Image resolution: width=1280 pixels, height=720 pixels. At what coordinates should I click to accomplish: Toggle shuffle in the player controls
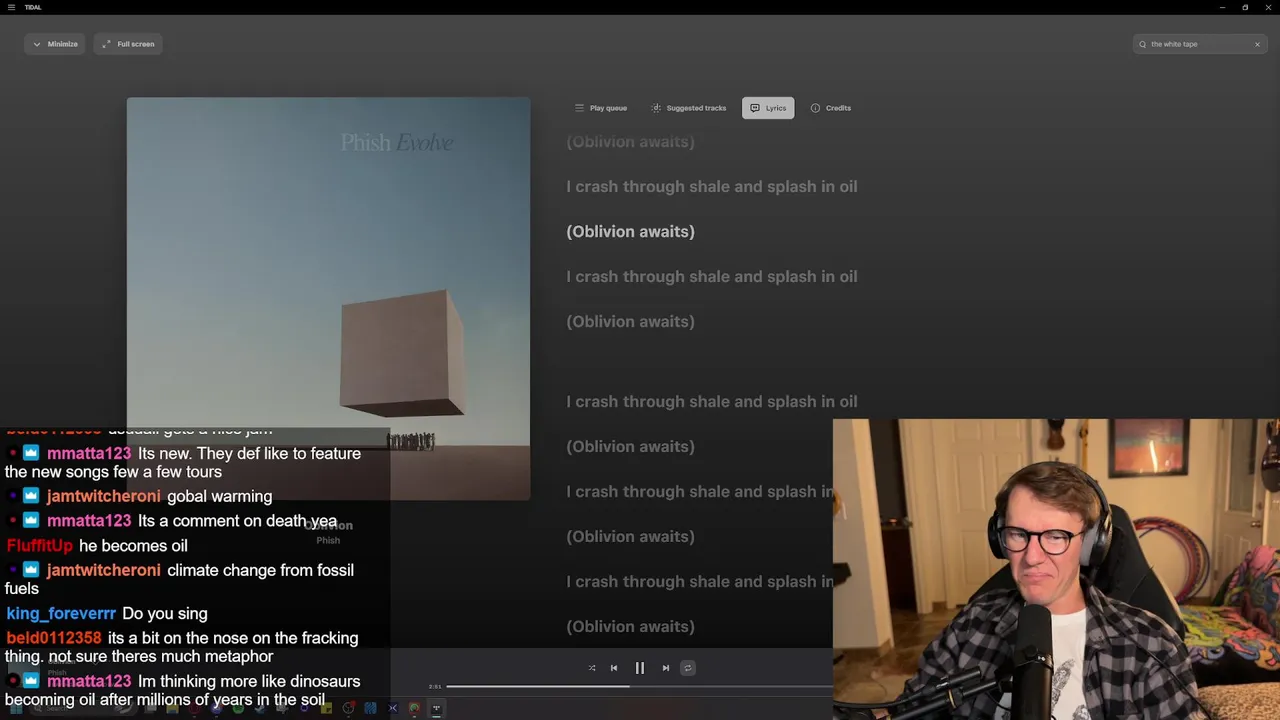point(592,668)
